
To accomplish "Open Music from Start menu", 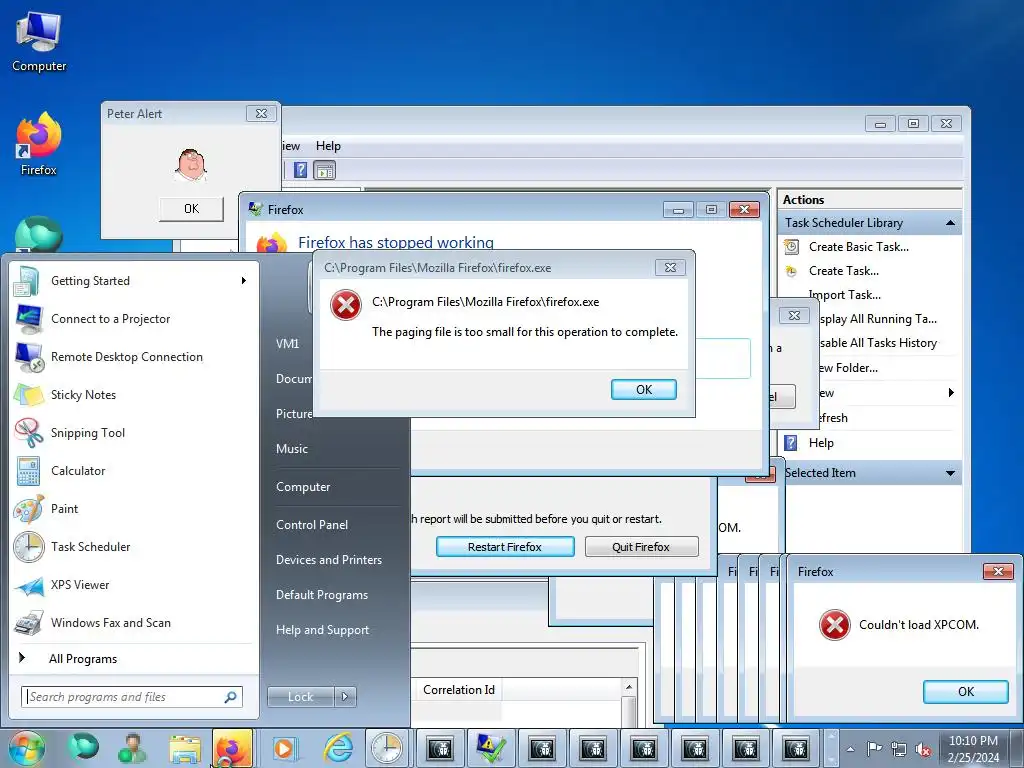I will point(292,449).
